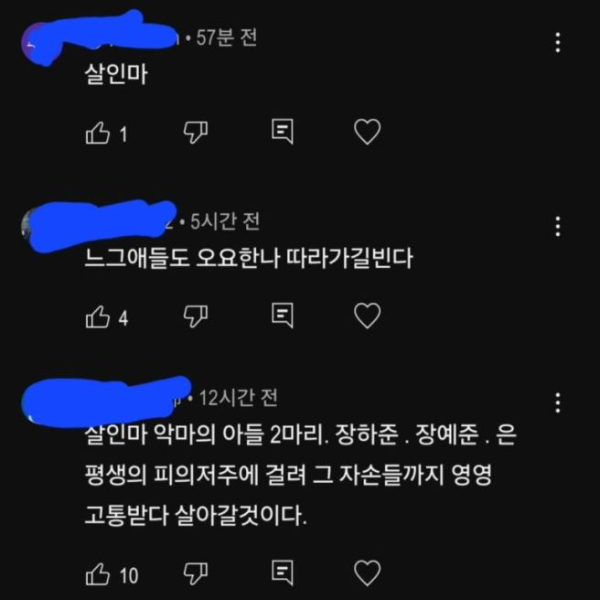
Task: Like the 5시간 전 comment
Action: (x=98, y=317)
